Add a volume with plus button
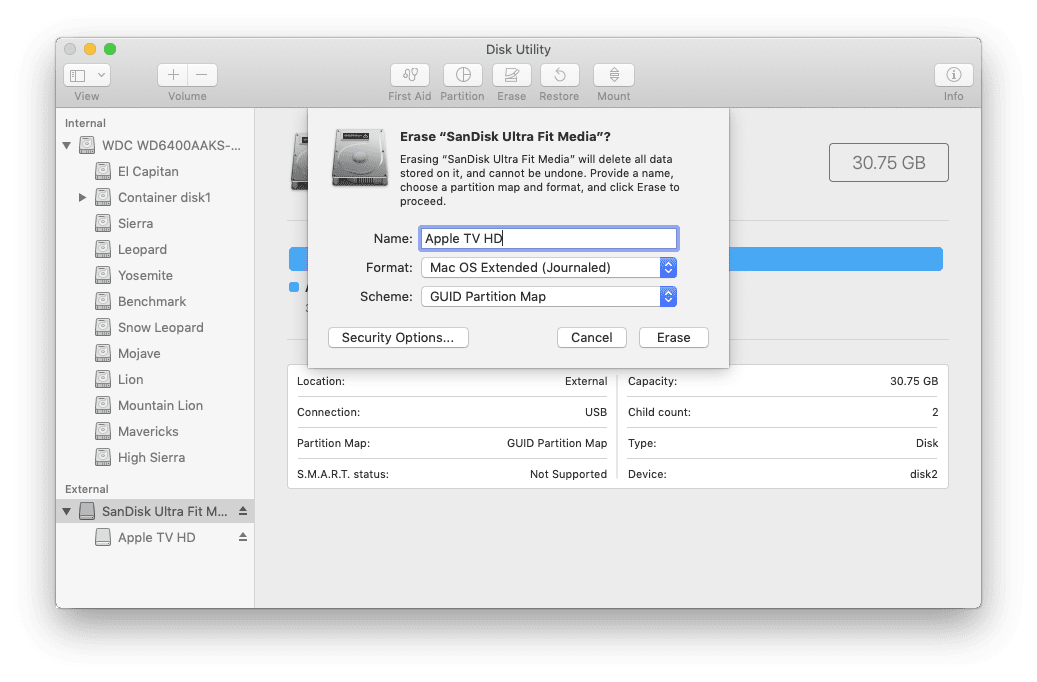The image size is (1037, 682). [173, 75]
